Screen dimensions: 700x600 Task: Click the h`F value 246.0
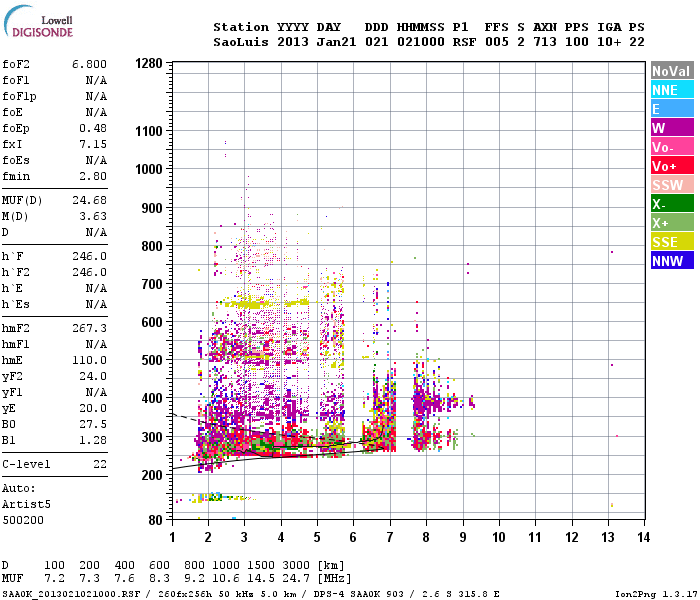pyautogui.click(x=89, y=256)
